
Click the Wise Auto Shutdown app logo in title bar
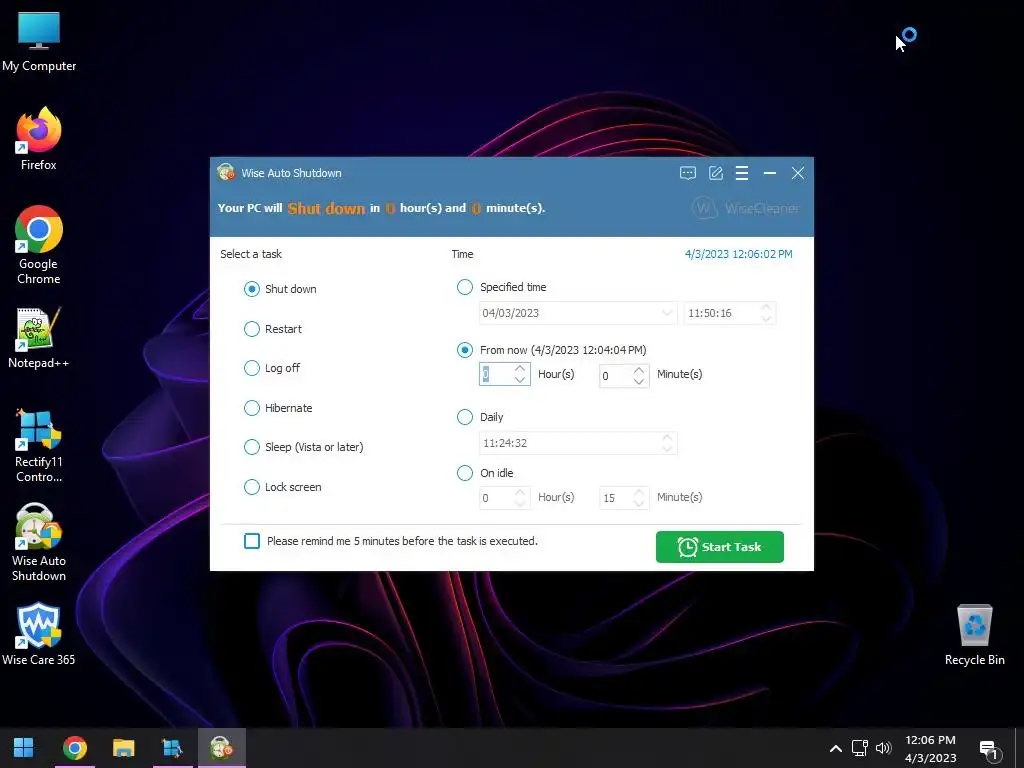(226, 172)
